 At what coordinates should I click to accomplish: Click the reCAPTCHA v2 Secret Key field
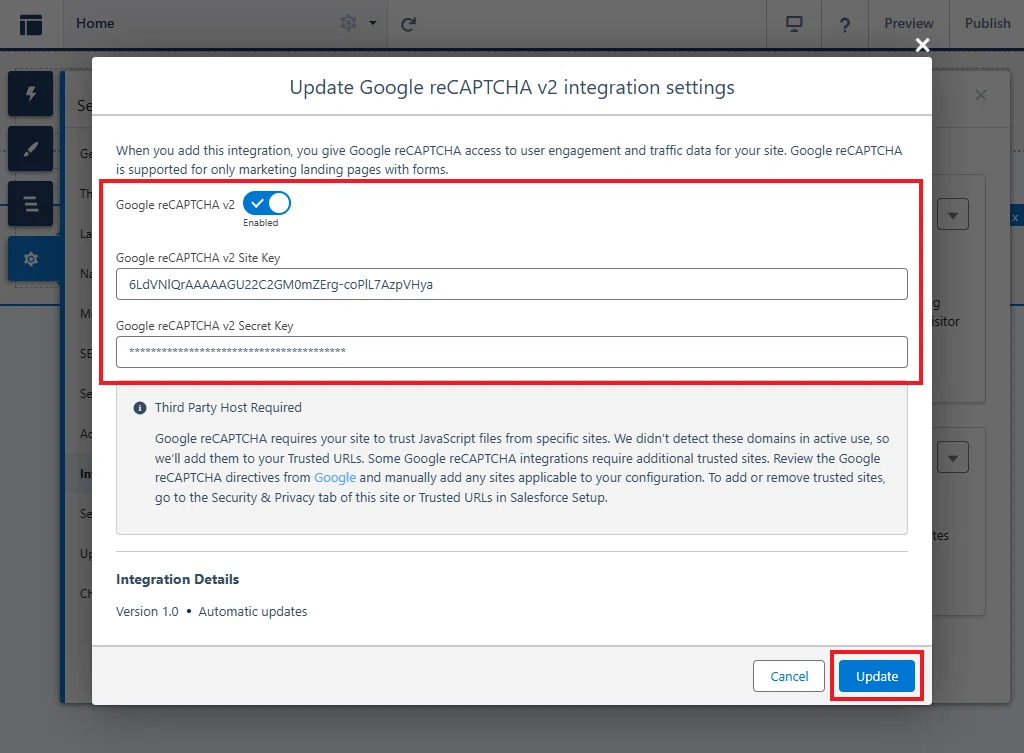[x=512, y=352]
